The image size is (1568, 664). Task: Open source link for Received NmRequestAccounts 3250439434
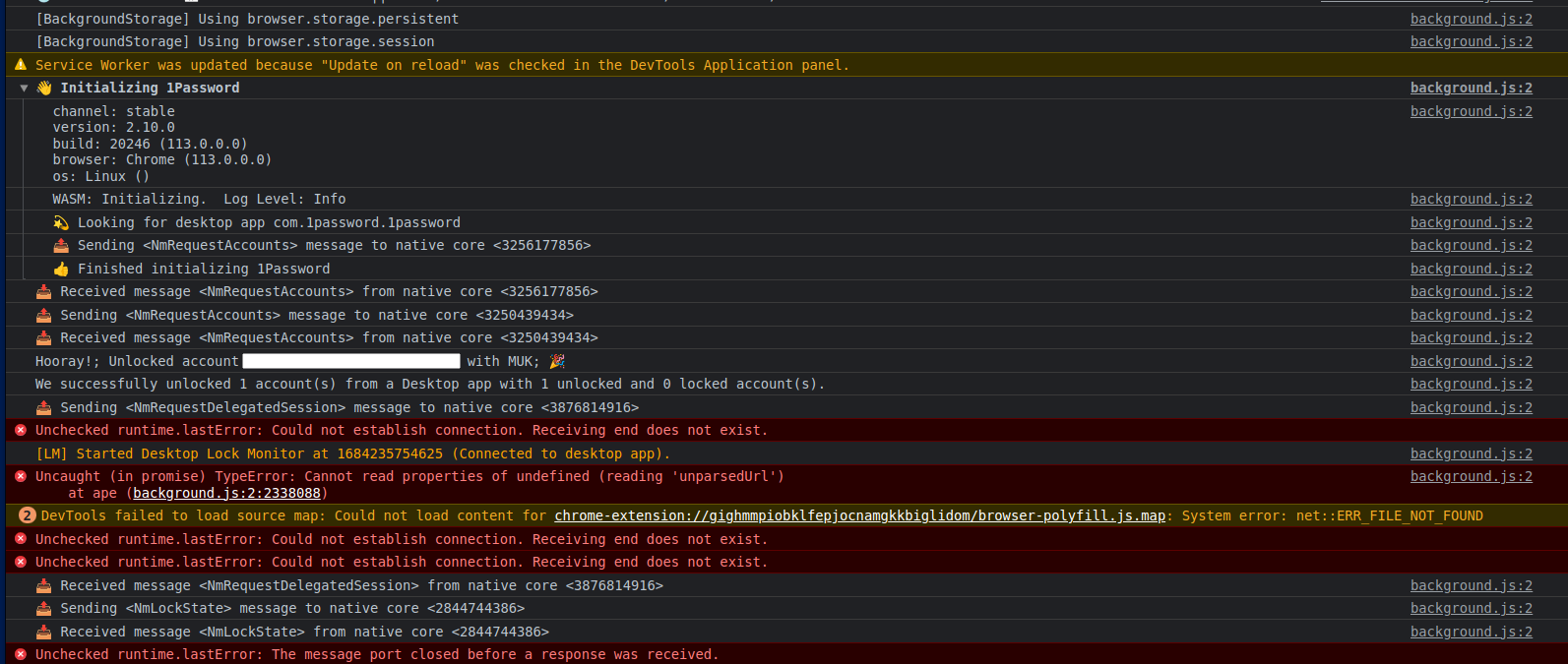click(1471, 337)
